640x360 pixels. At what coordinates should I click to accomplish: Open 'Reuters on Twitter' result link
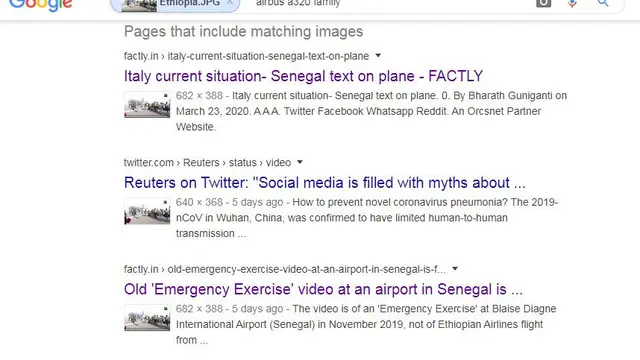324,182
